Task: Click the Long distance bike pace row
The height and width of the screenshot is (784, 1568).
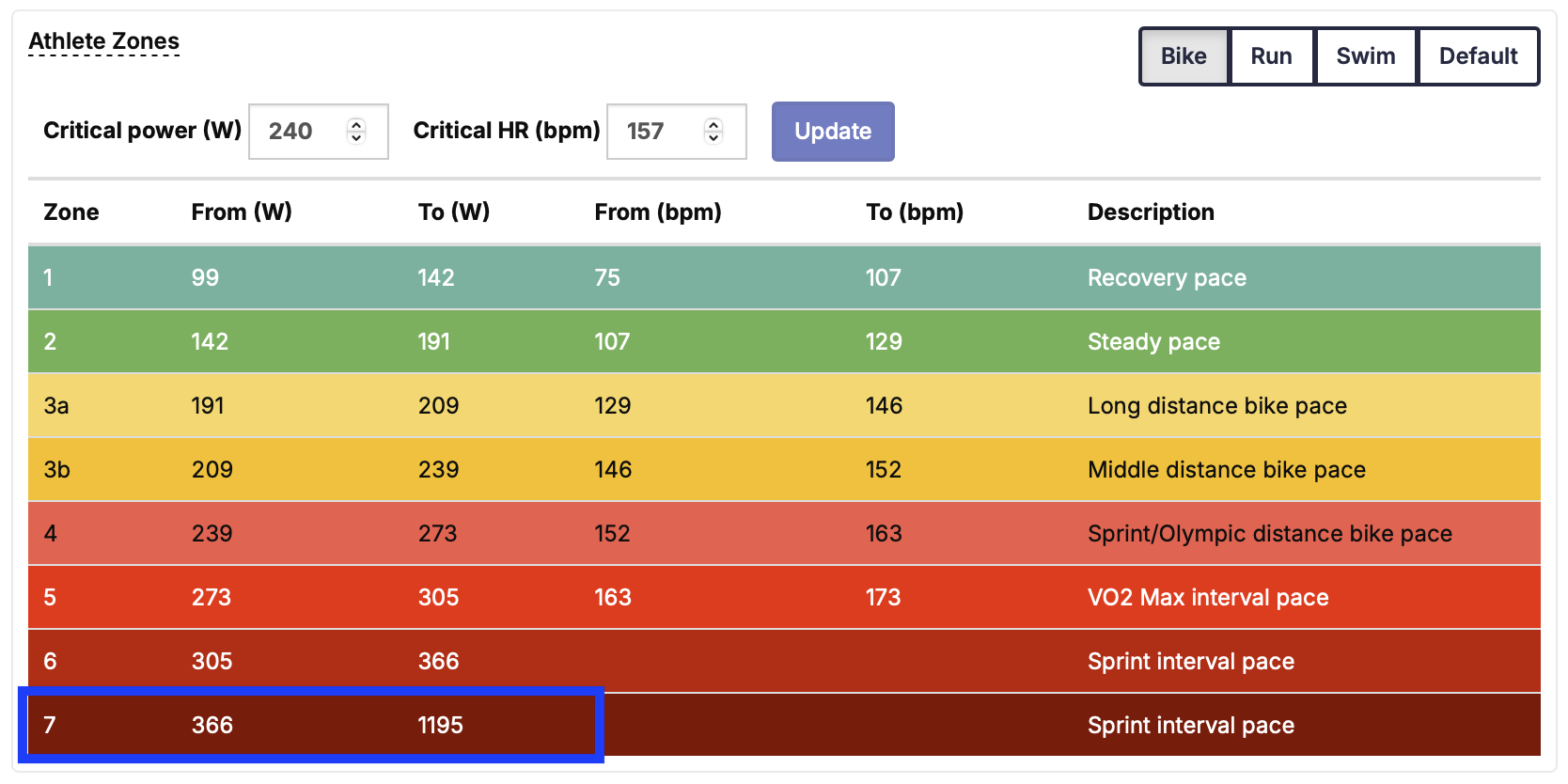Action: [x=784, y=405]
